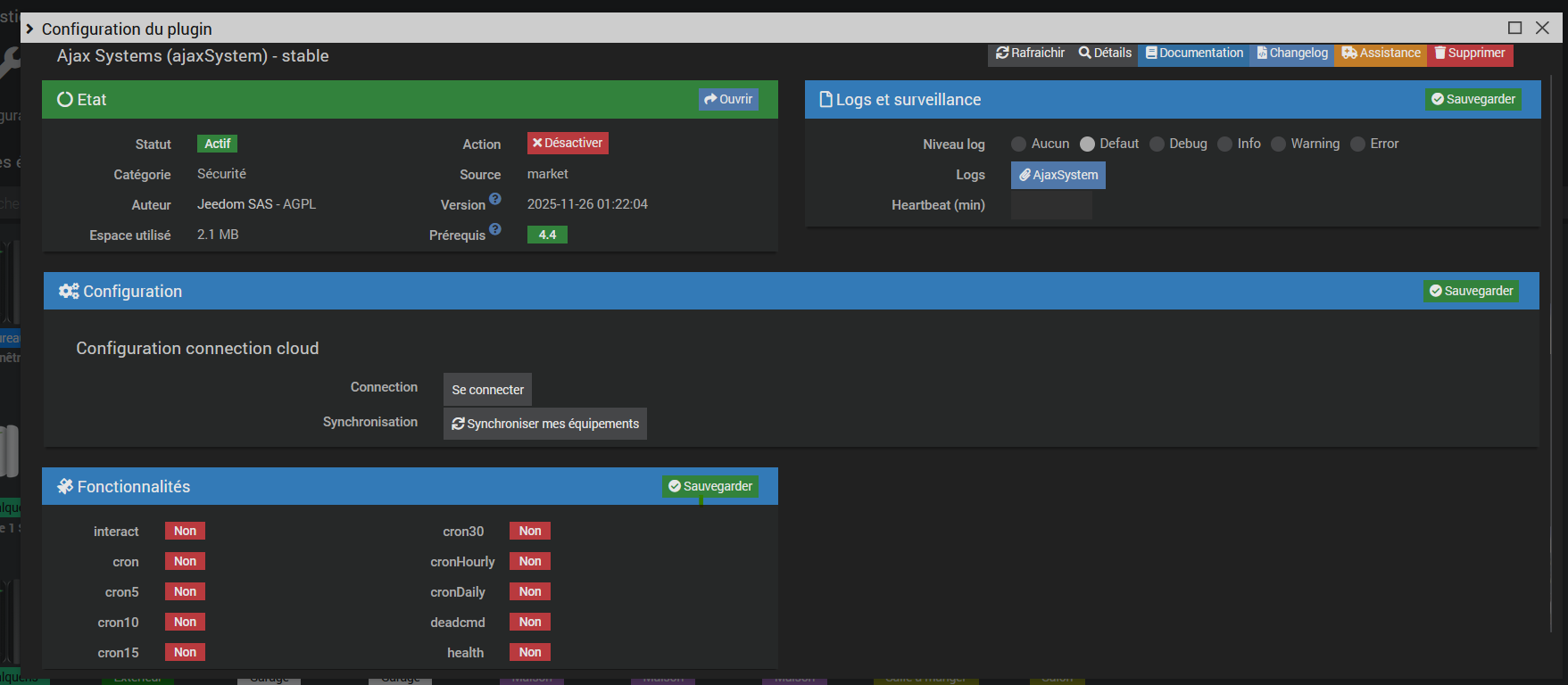Select the Aucun log level
The image size is (1568, 685).
1018,144
